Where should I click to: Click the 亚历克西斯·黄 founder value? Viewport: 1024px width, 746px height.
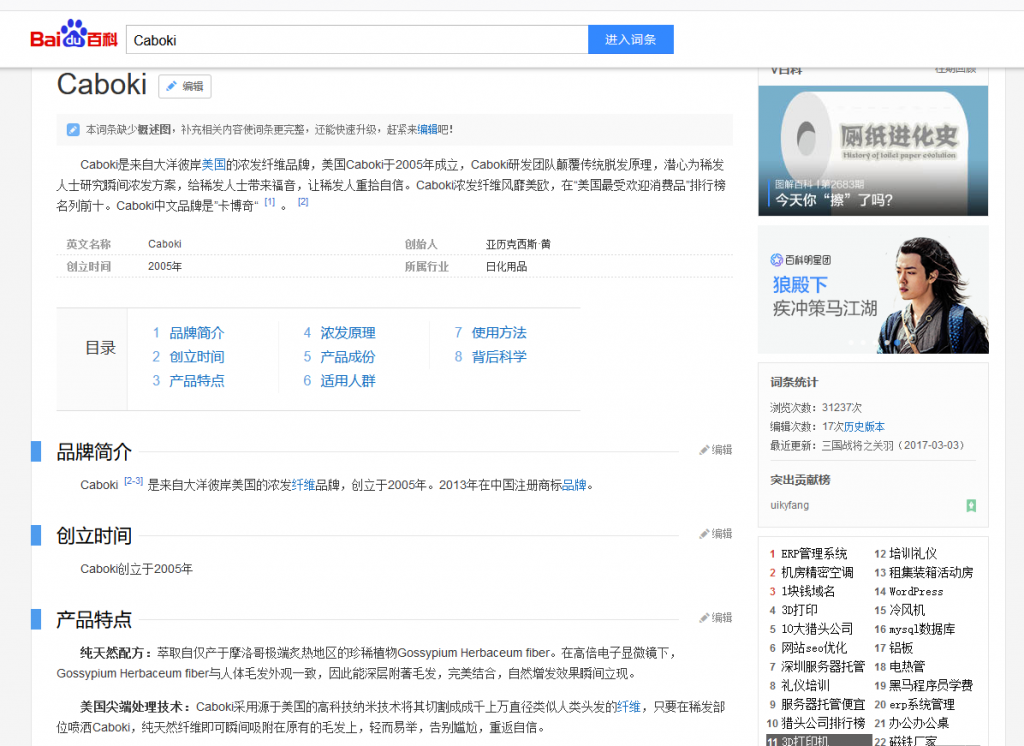518,244
